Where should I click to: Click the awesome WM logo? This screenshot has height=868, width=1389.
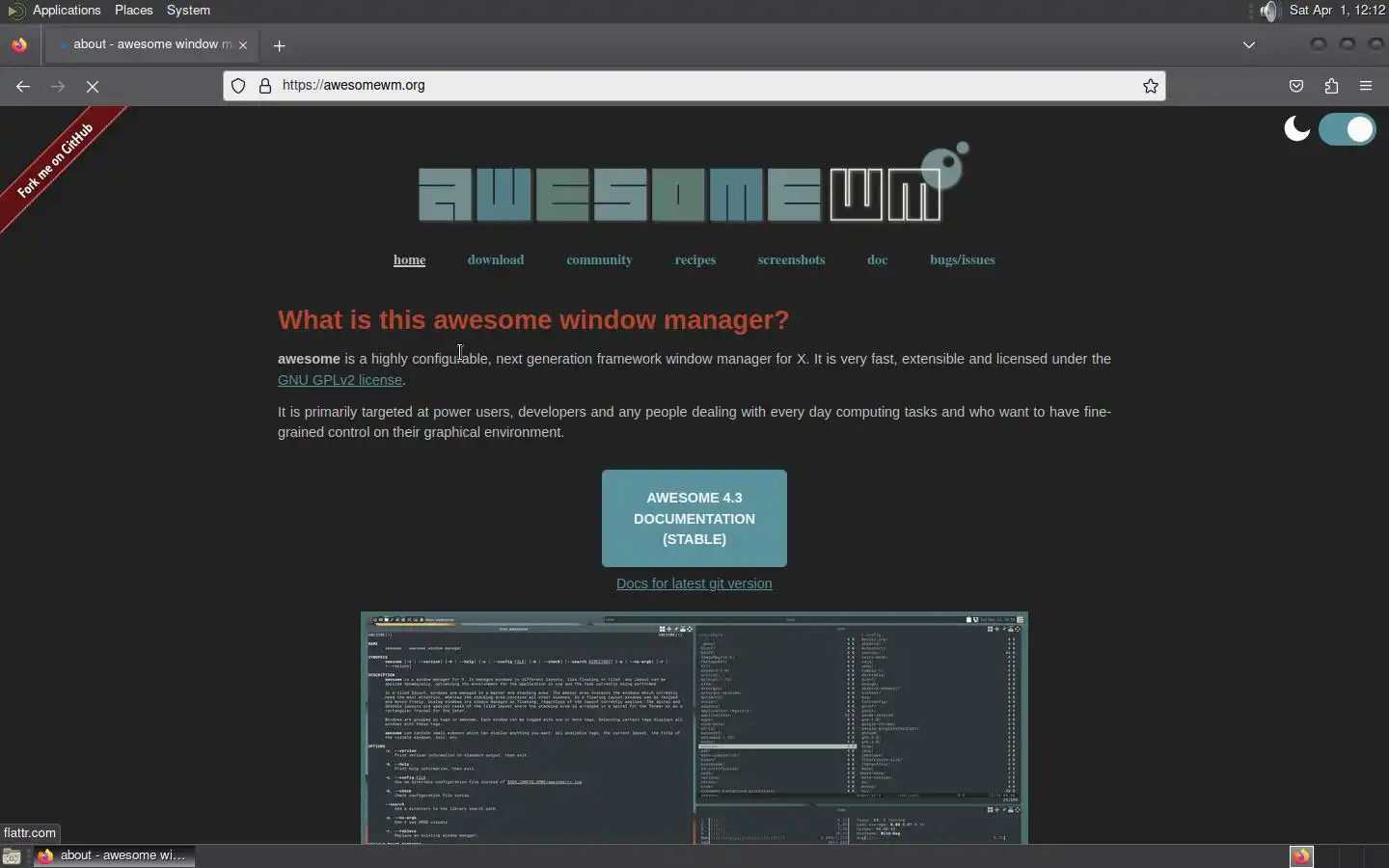(x=694, y=182)
